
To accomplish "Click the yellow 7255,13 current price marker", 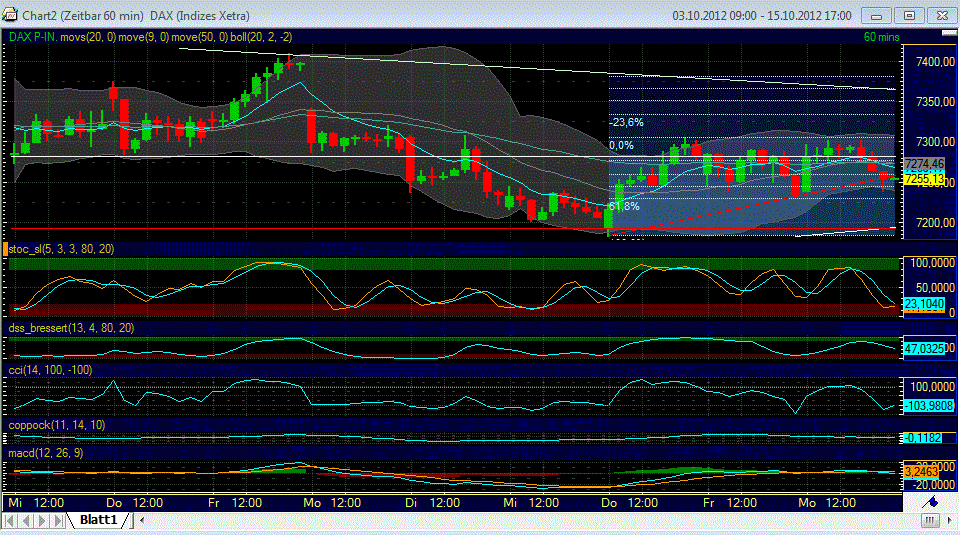I will tap(924, 179).
